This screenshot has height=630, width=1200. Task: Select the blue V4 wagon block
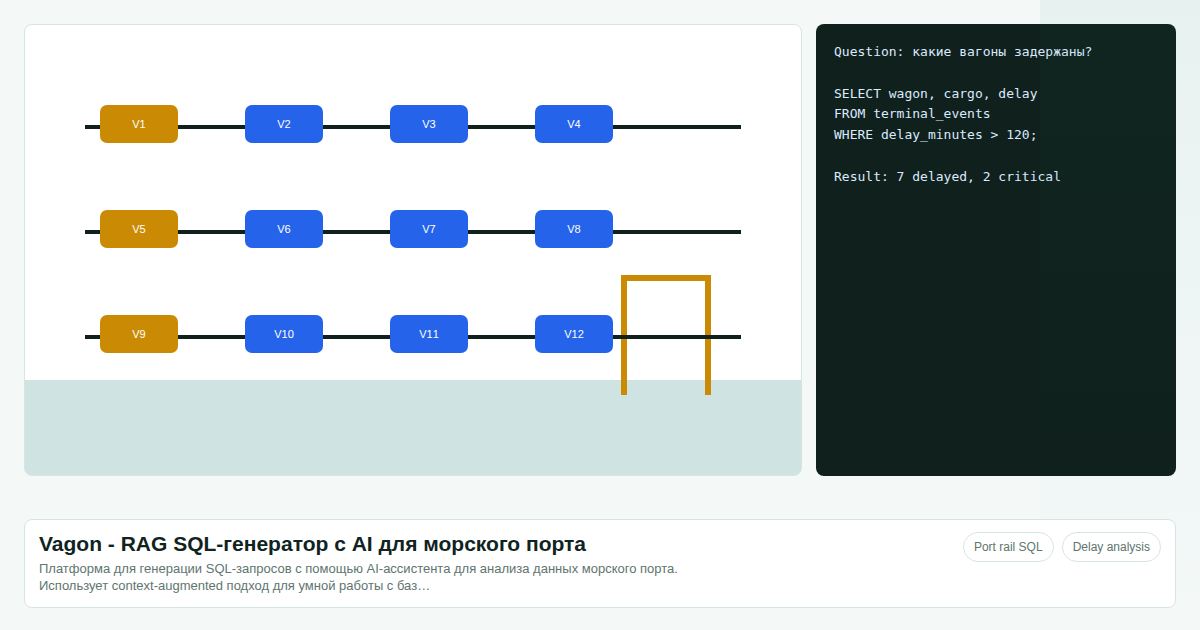click(574, 124)
